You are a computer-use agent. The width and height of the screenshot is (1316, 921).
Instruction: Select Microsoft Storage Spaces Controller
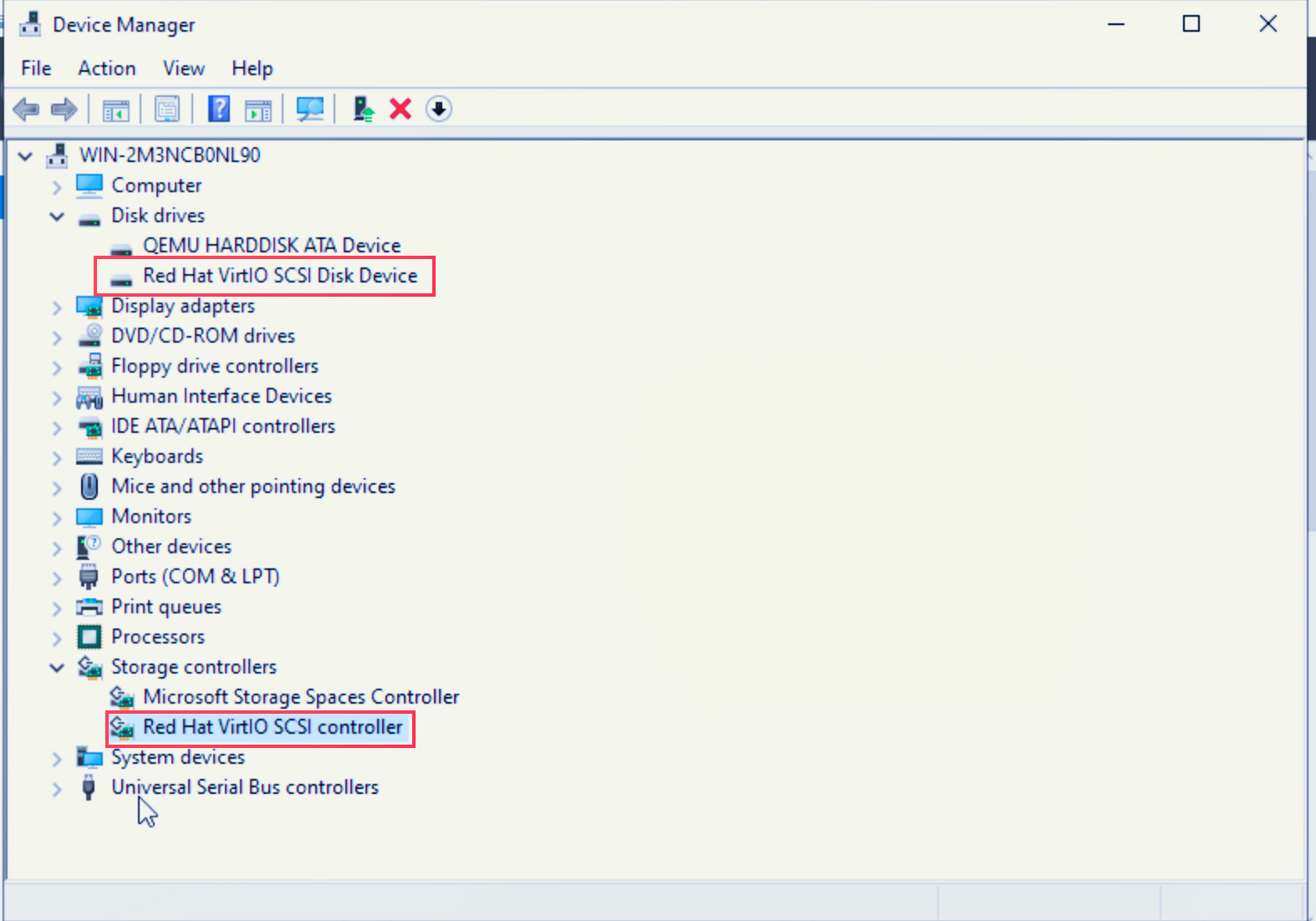click(x=300, y=697)
